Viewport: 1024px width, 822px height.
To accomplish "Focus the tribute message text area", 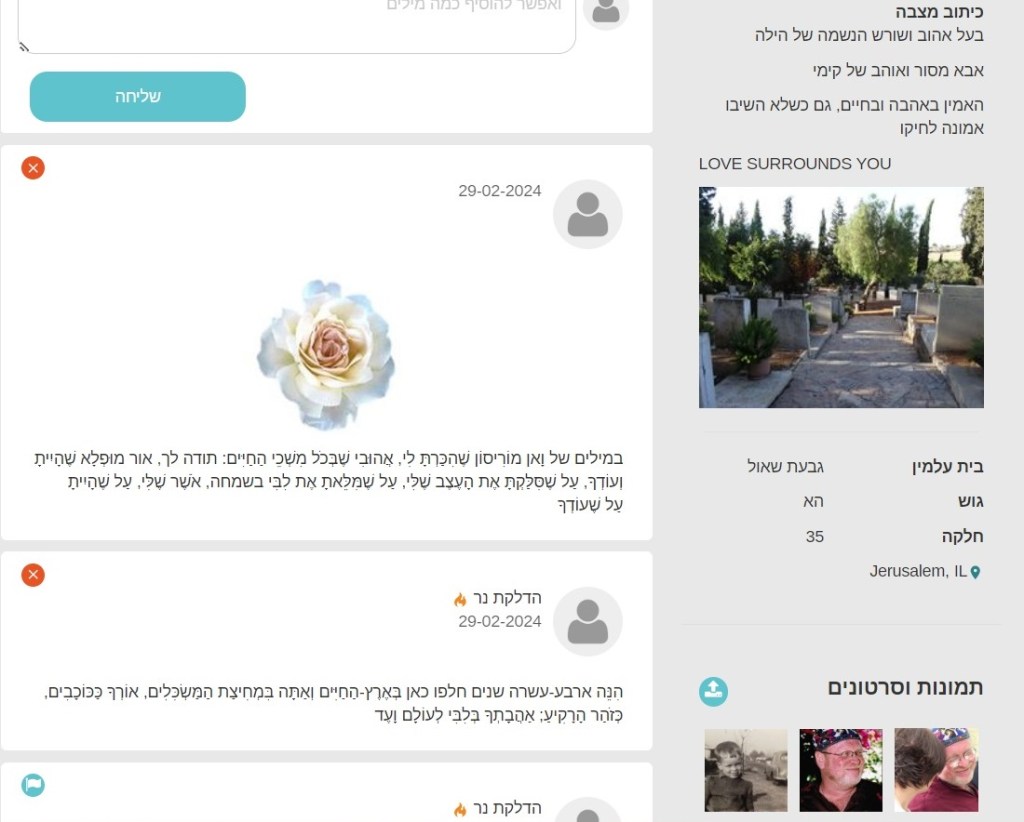I will pos(297,25).
